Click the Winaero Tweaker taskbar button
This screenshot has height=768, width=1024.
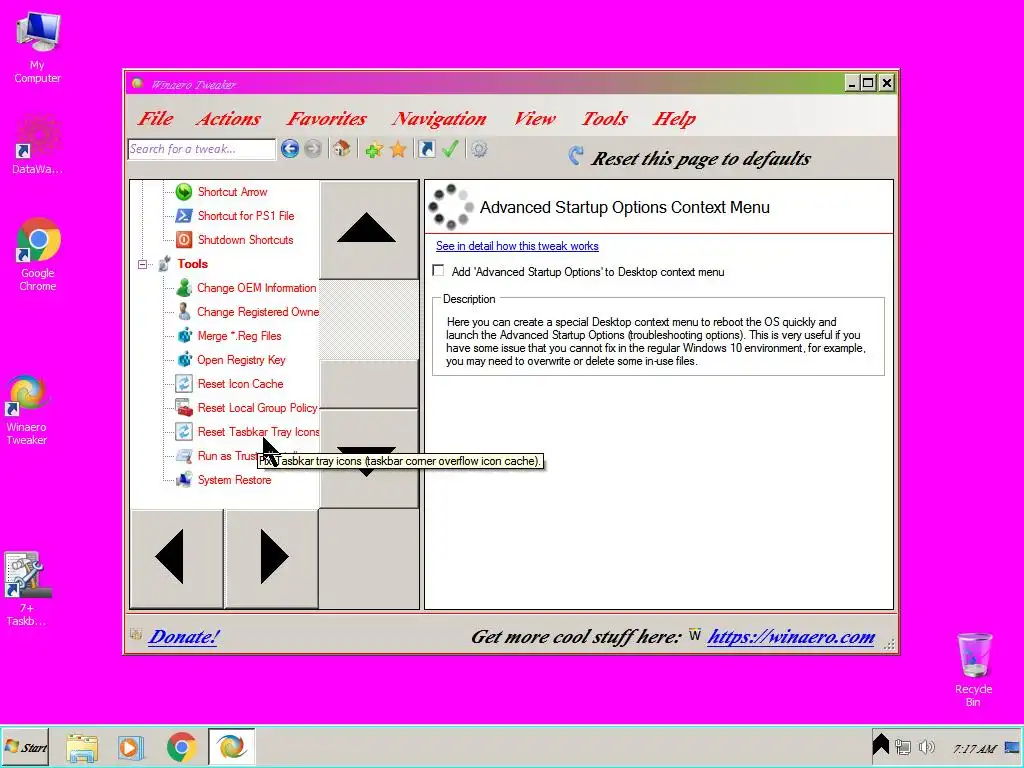click(232, 746)
